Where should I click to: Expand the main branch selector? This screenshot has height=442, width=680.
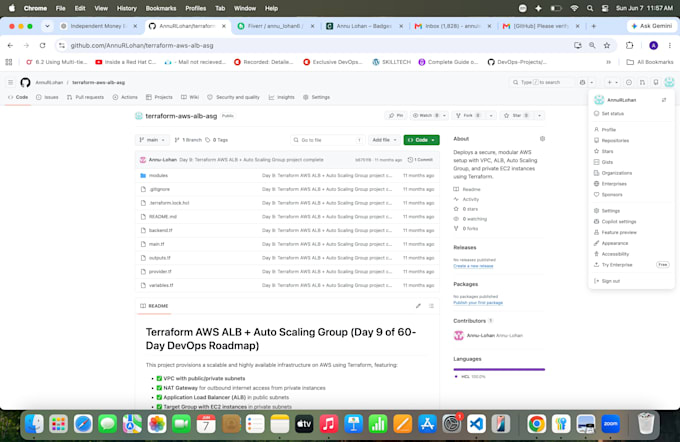152,140
